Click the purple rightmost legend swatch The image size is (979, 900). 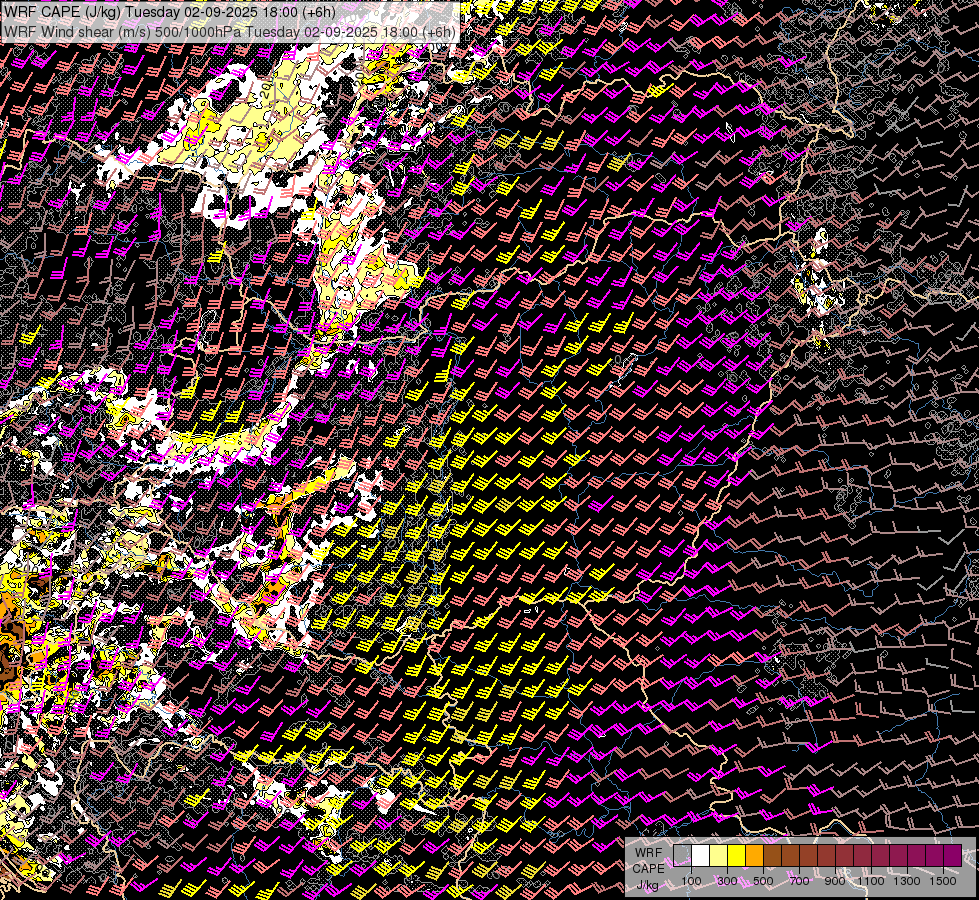tap(952, 855)
